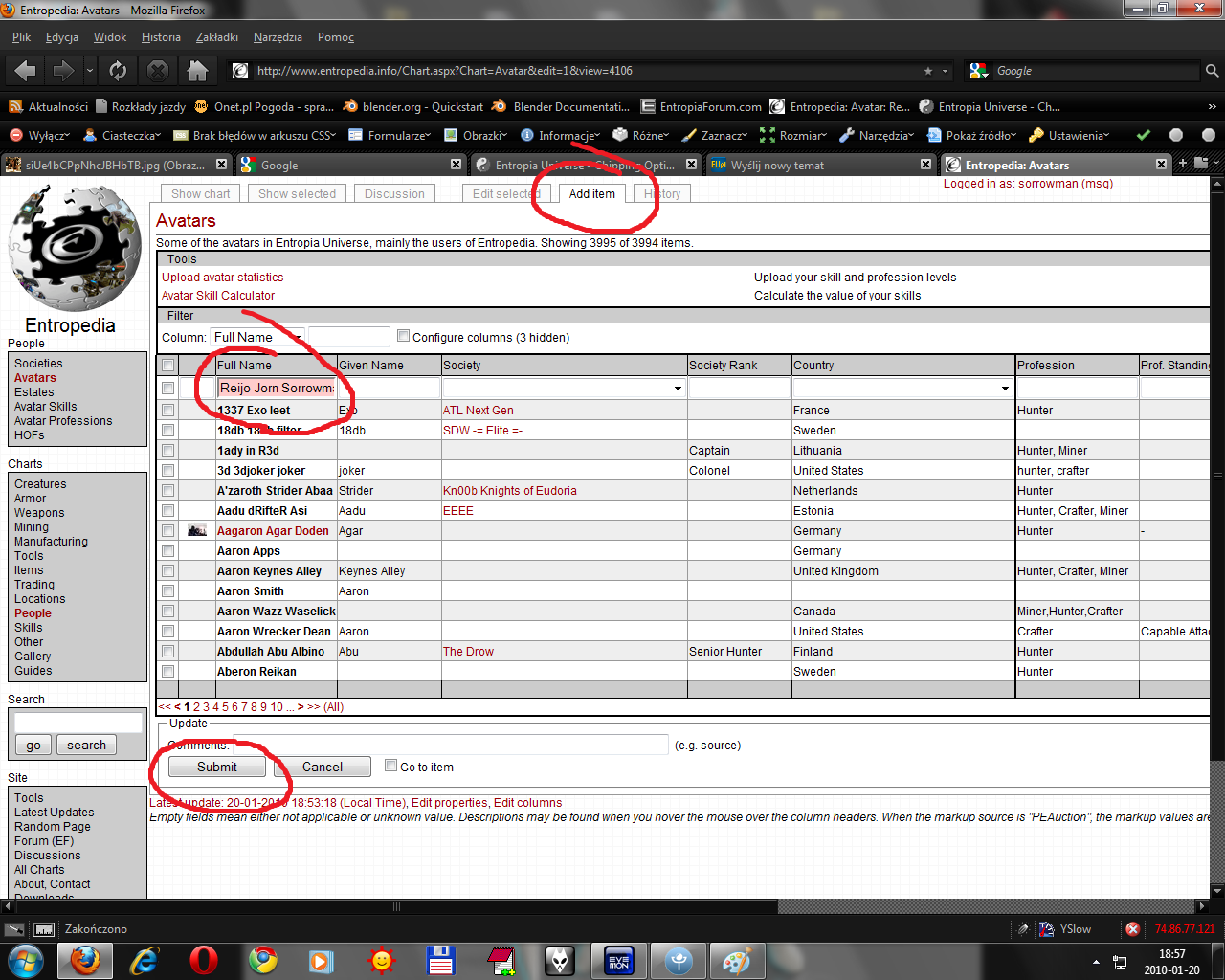
Task: Click the bookmark star in address bar
Action: (927, 71)
